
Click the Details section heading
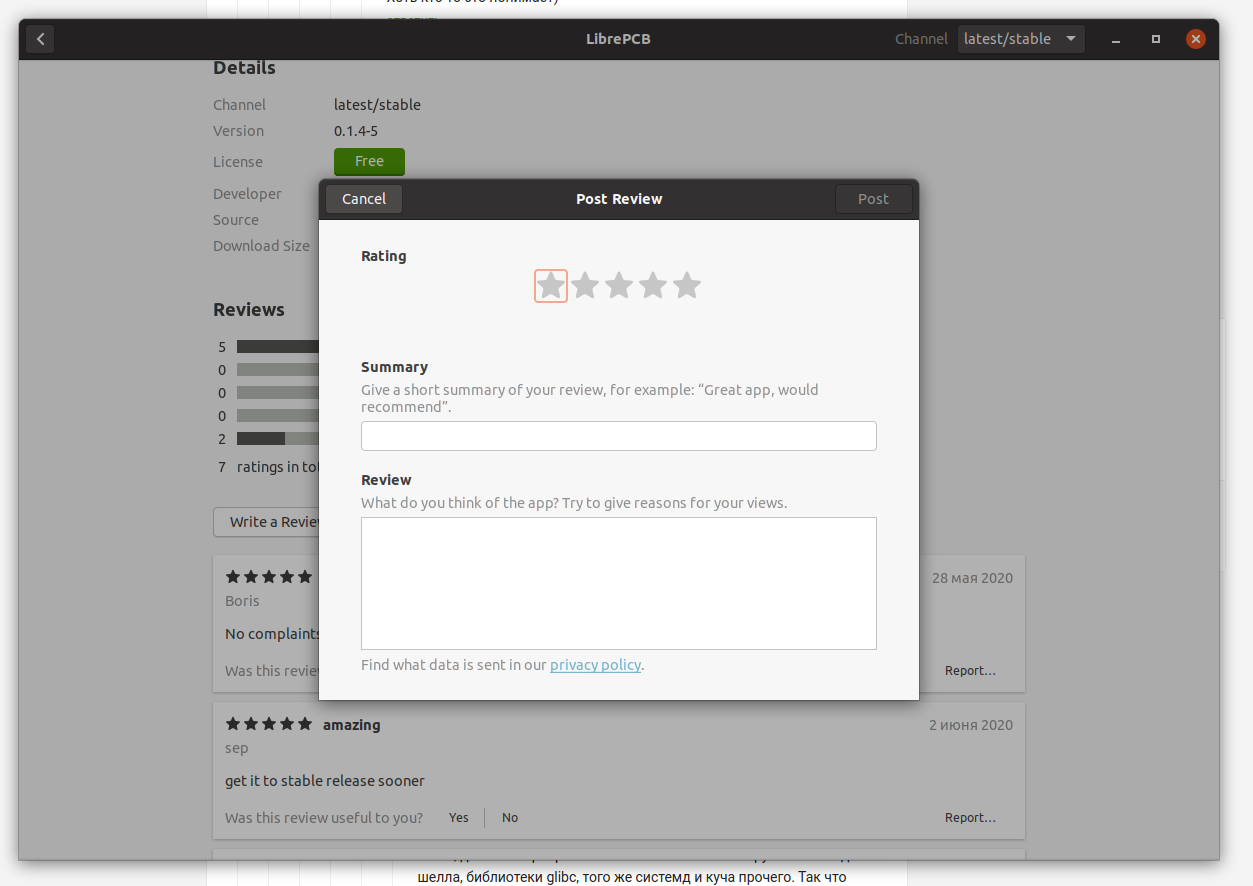click(244, 68)
